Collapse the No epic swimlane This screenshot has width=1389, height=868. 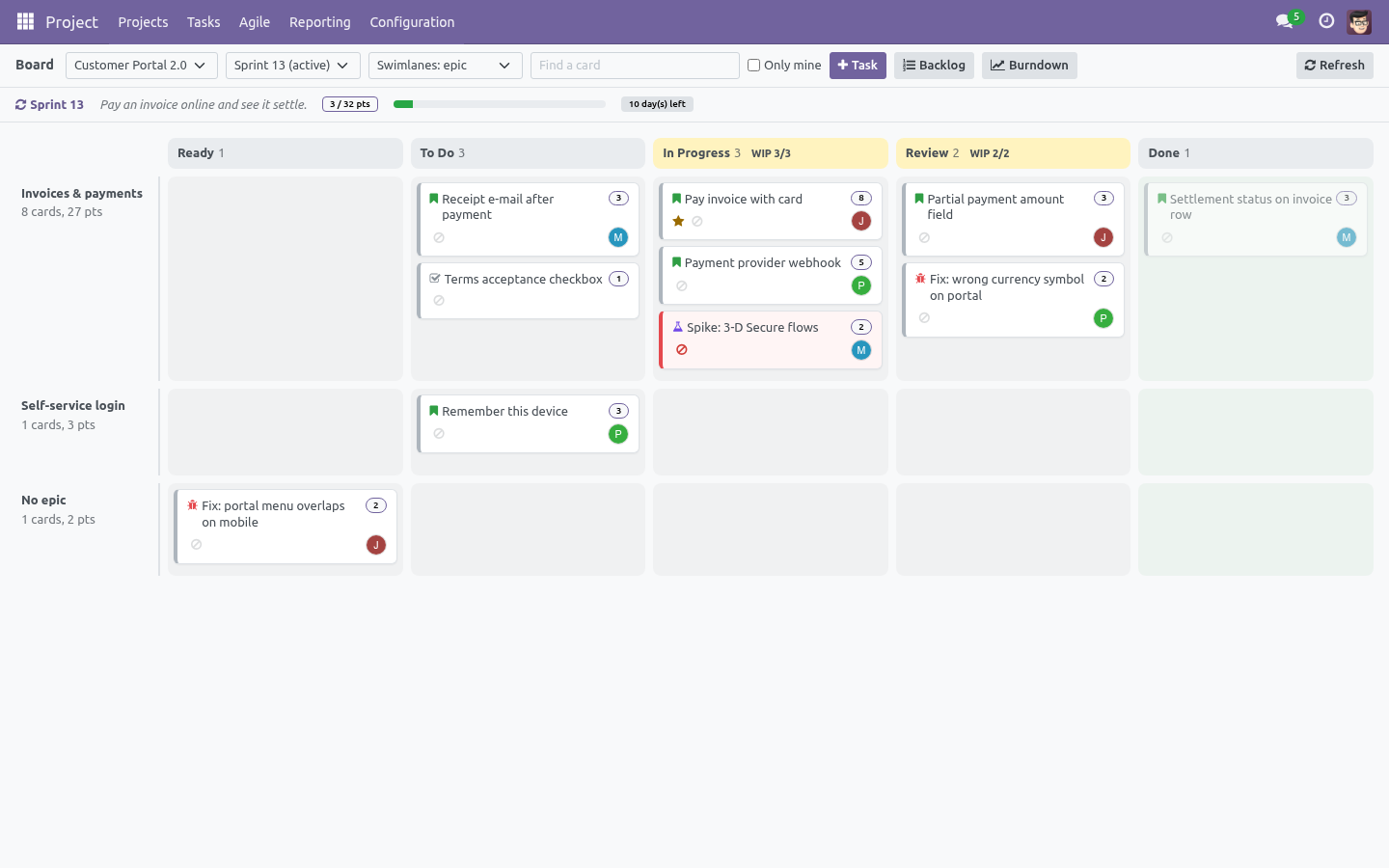point(43,500)
